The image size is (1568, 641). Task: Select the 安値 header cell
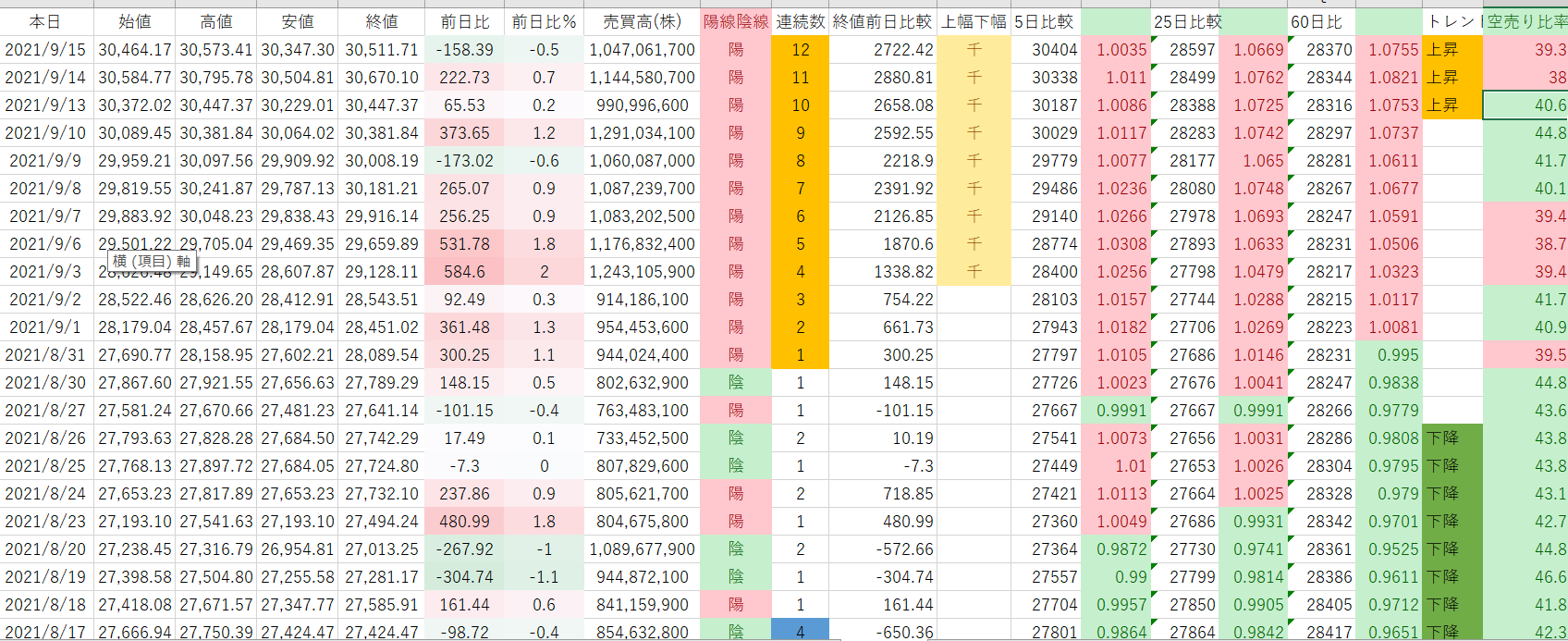coord(297,21)
